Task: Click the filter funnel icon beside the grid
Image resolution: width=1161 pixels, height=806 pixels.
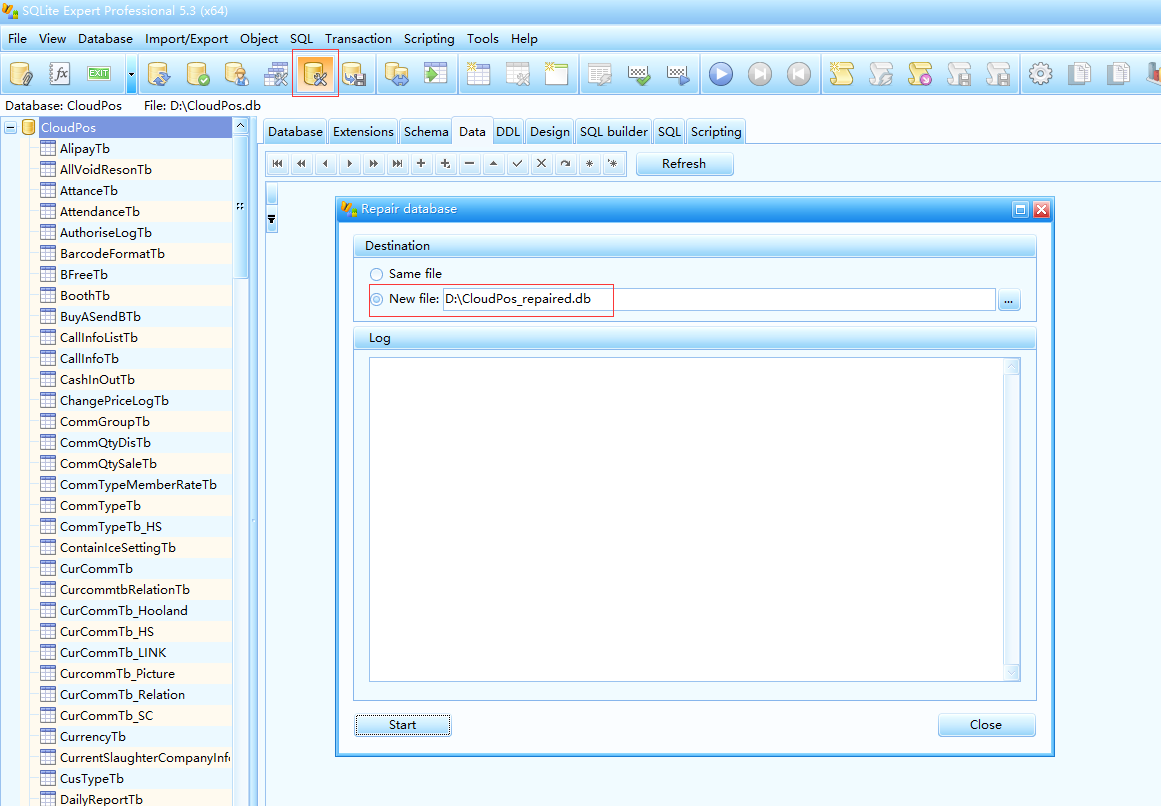Action: (x=272, y=220)
